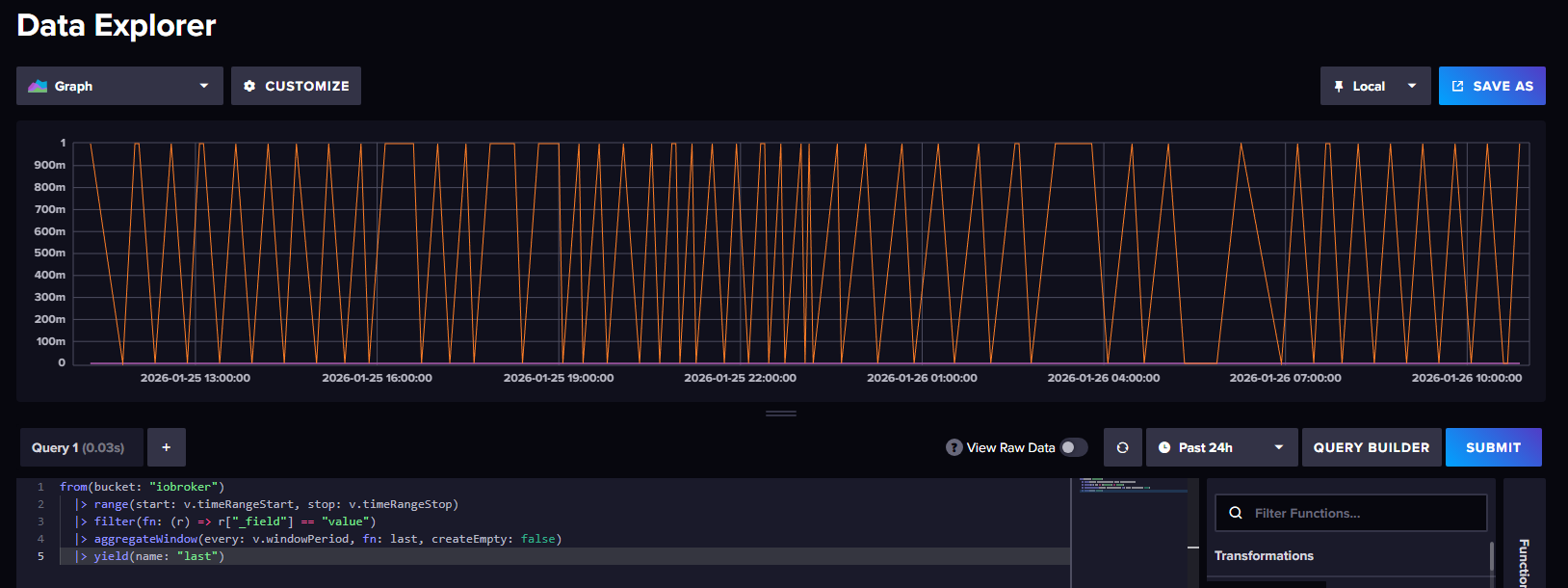Open the Past 24h time range dropdown
Screen dimensions: 1568x588
(1221, 447)
